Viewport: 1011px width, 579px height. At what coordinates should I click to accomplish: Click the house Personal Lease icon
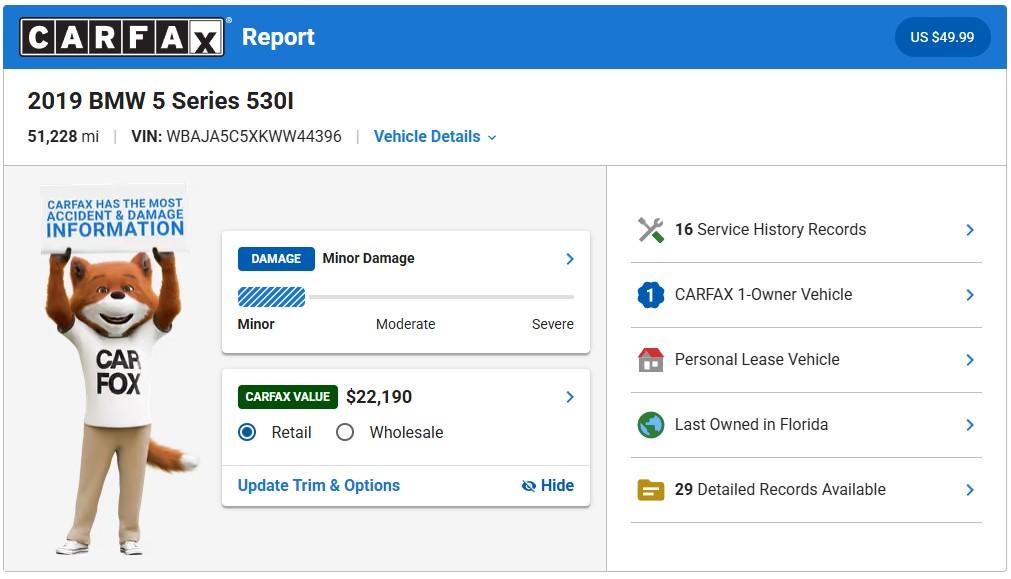[651, 360]
